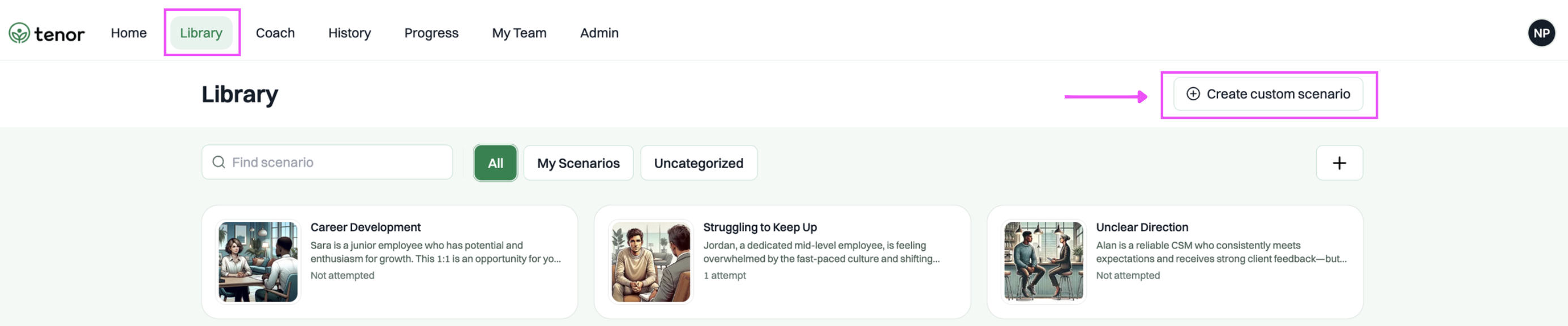Navigate to My Team

pos(519,33)
